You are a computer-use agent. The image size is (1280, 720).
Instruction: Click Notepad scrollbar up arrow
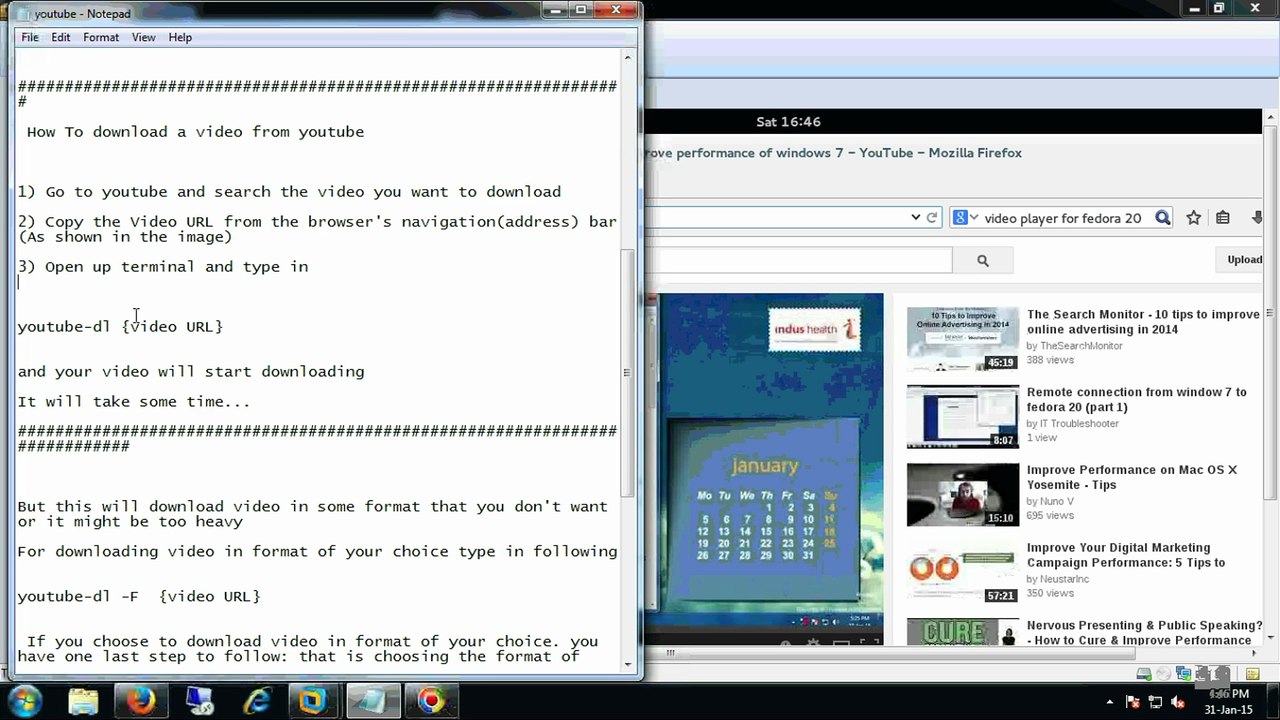tap(628, 57)
